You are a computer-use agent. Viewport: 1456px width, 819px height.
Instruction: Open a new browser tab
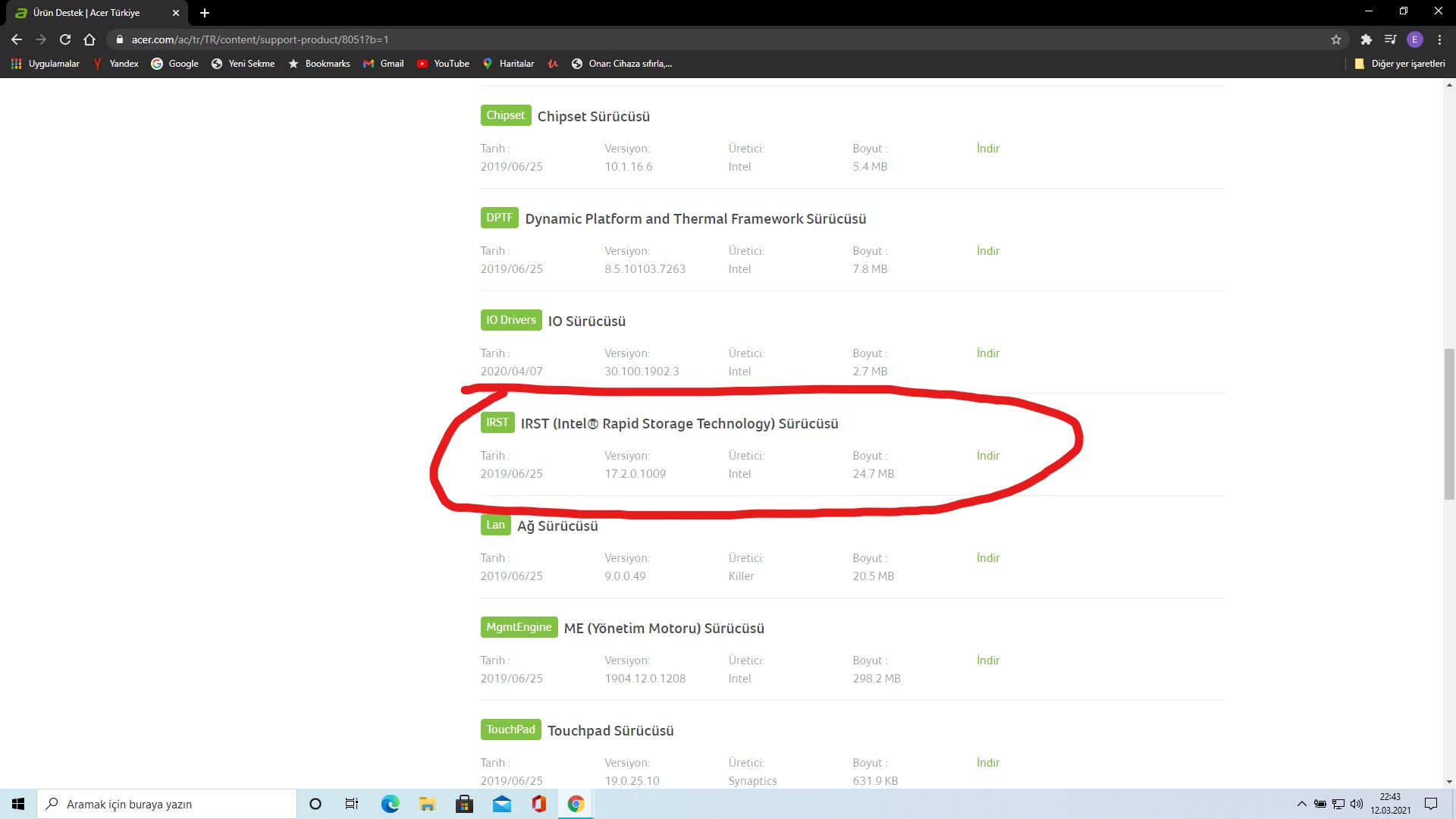[x=205, y=13]
